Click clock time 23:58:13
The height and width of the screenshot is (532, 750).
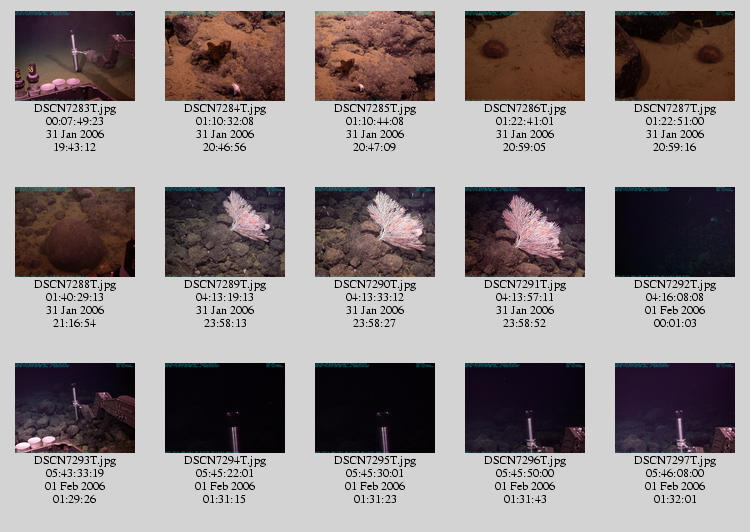tap(225, 323)
